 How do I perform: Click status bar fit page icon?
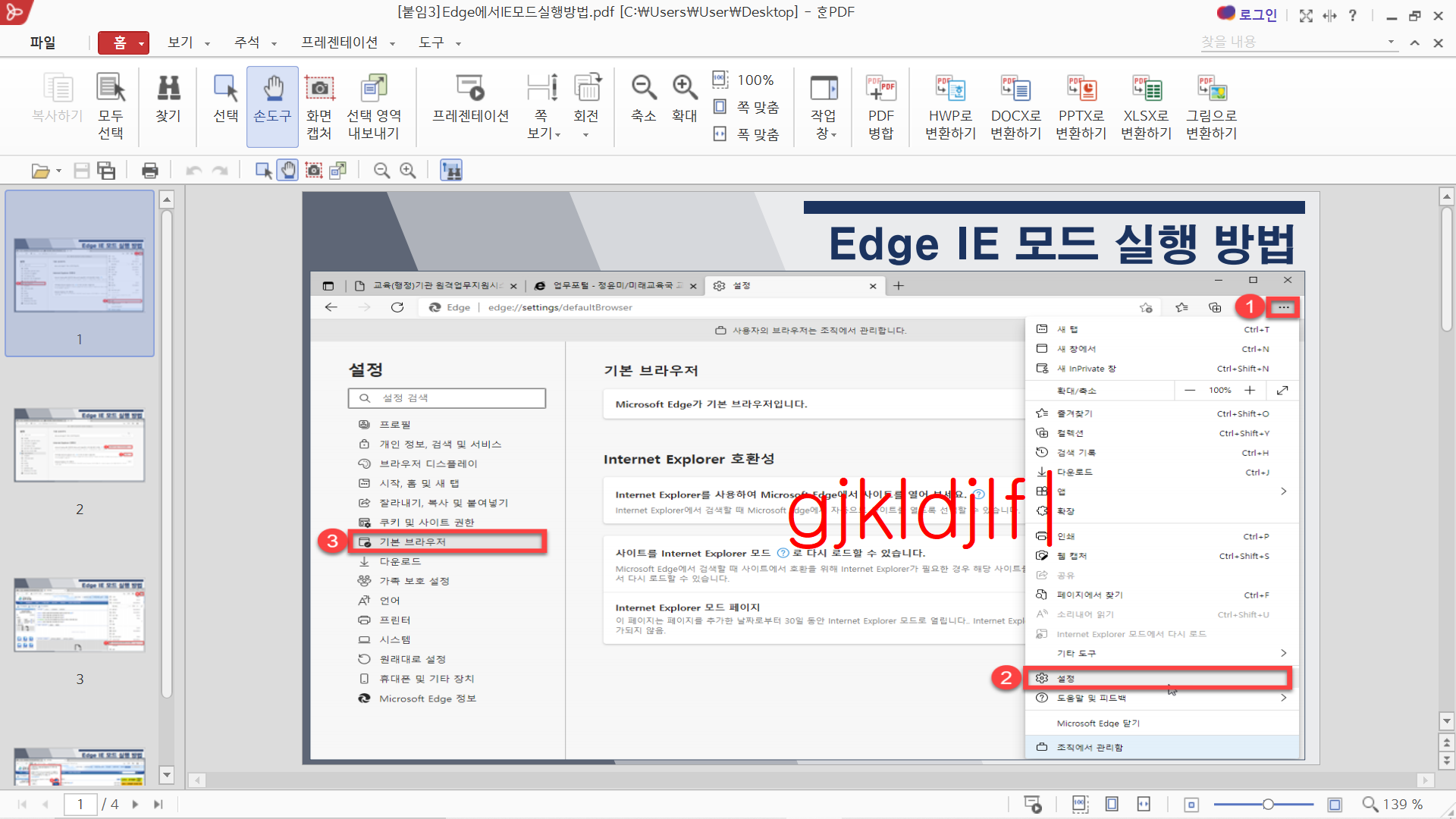(x=1112, y=804)
